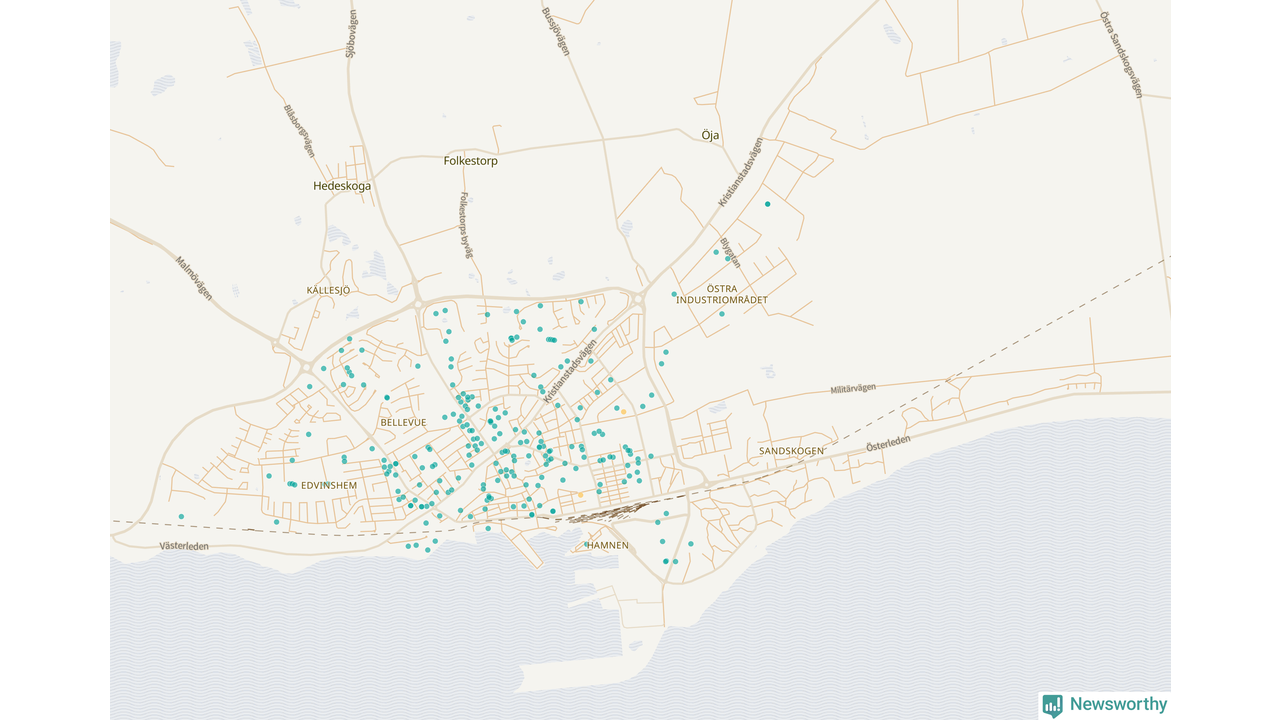Select the Källesjö district label
1280x720 pixels.
(x=328, y=290)
